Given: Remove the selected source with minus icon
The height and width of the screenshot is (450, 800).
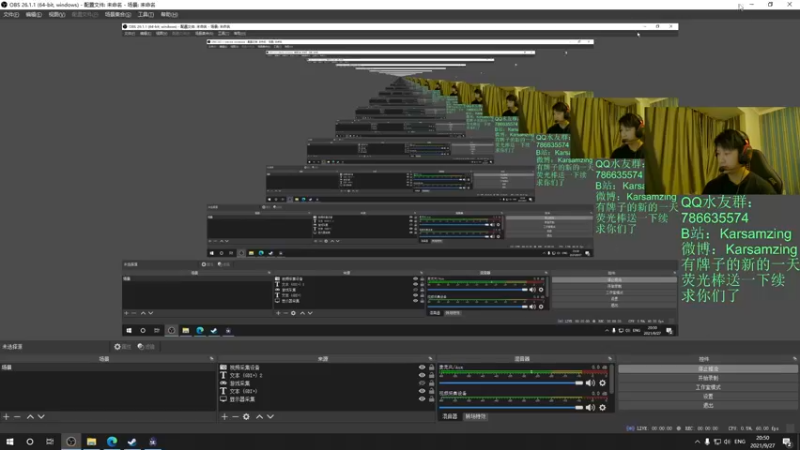Looking at the screenshot, I should coord(235,417).
